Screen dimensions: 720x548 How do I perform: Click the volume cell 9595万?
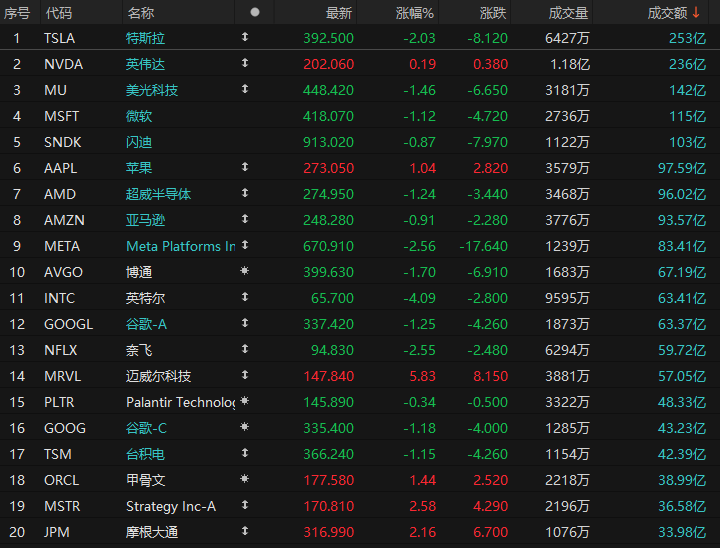click(x=567, y=298)
